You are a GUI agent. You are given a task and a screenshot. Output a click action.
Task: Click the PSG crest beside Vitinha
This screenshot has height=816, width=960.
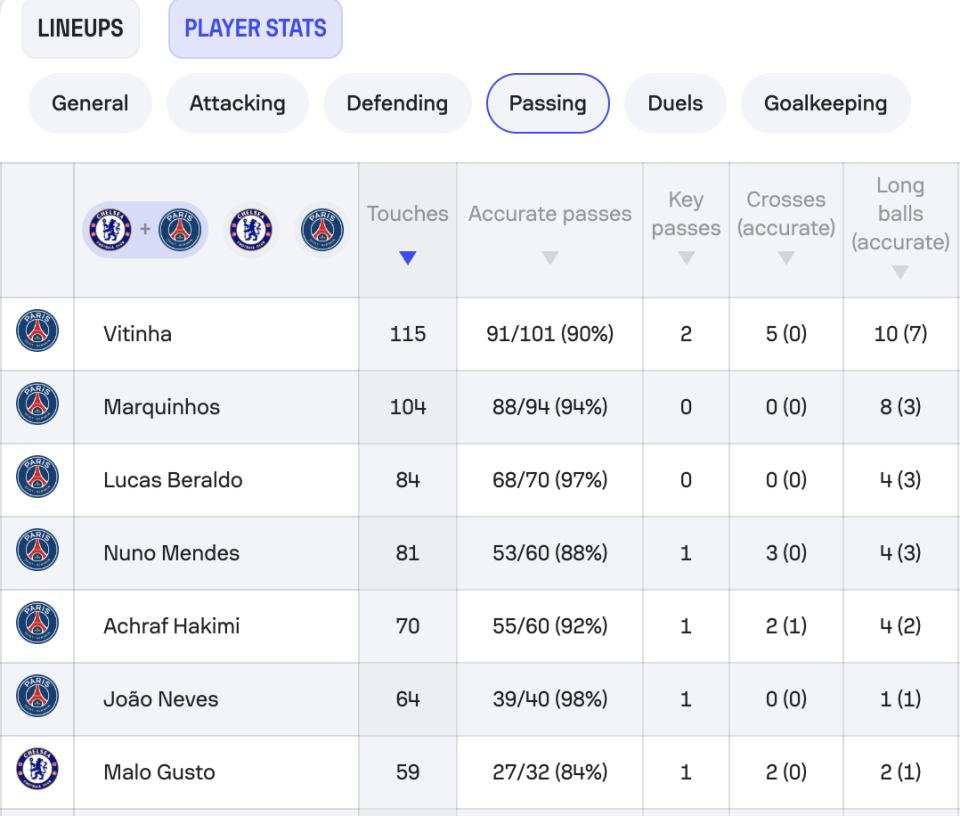coord(37,331)
